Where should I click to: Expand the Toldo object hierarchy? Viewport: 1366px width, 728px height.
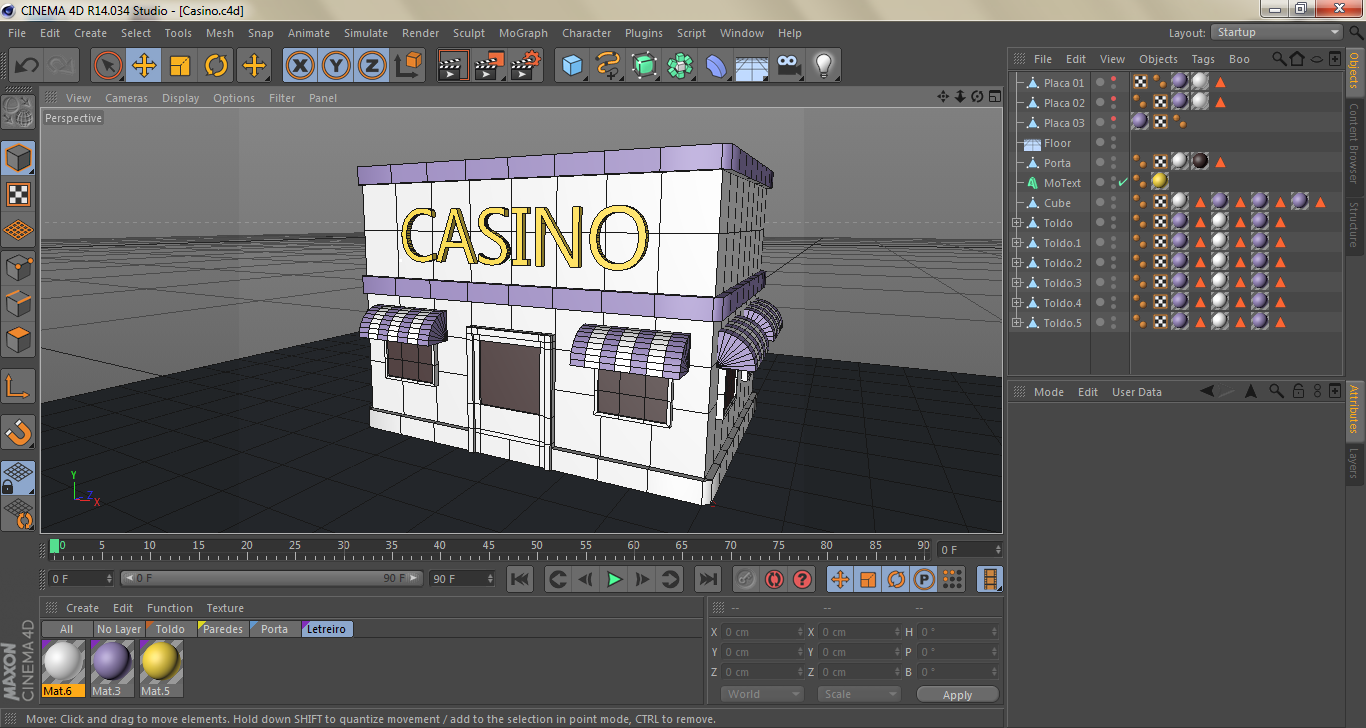point(1014,222)
